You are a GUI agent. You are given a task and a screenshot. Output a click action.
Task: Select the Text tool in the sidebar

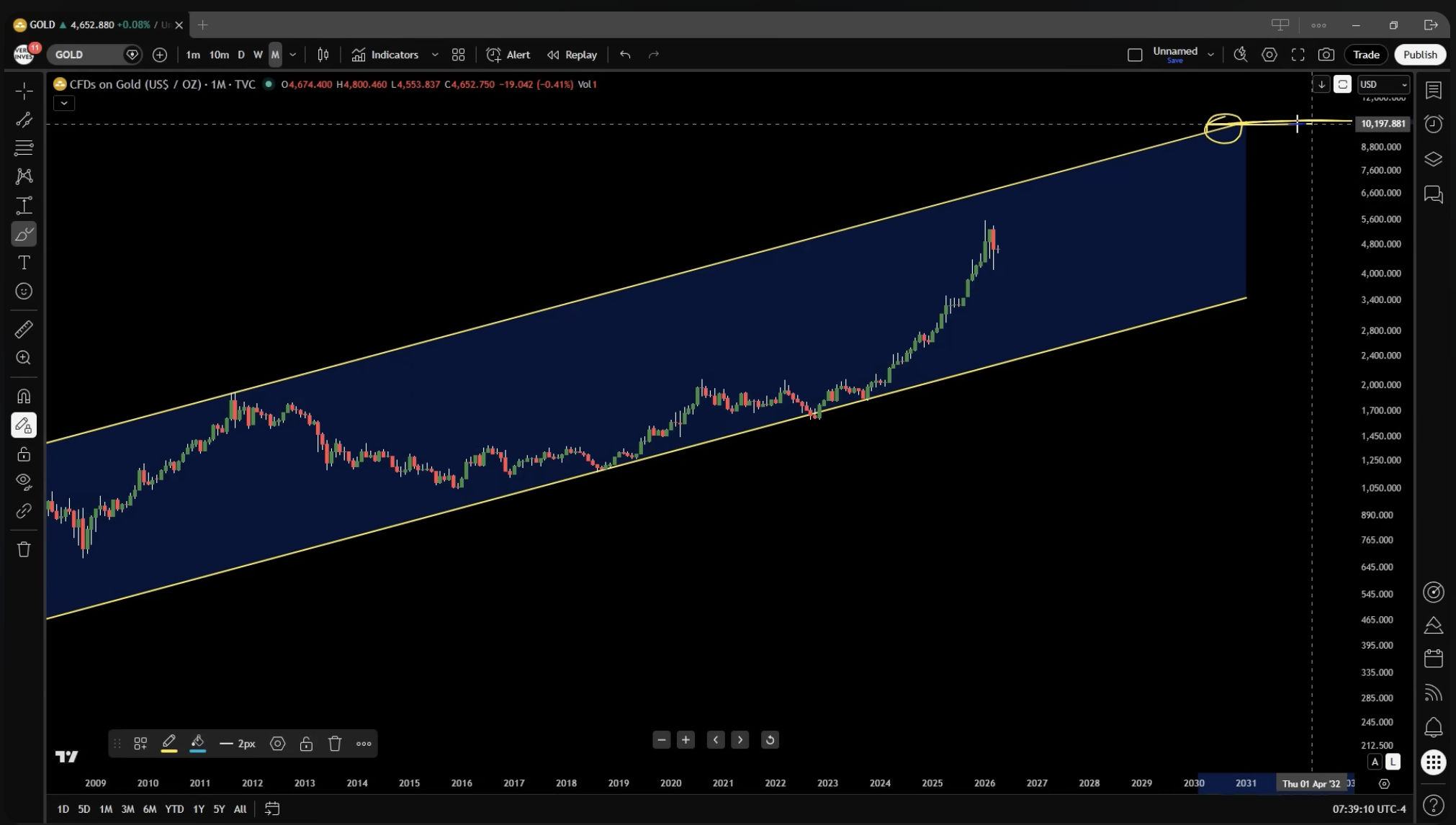pos(24,263)
